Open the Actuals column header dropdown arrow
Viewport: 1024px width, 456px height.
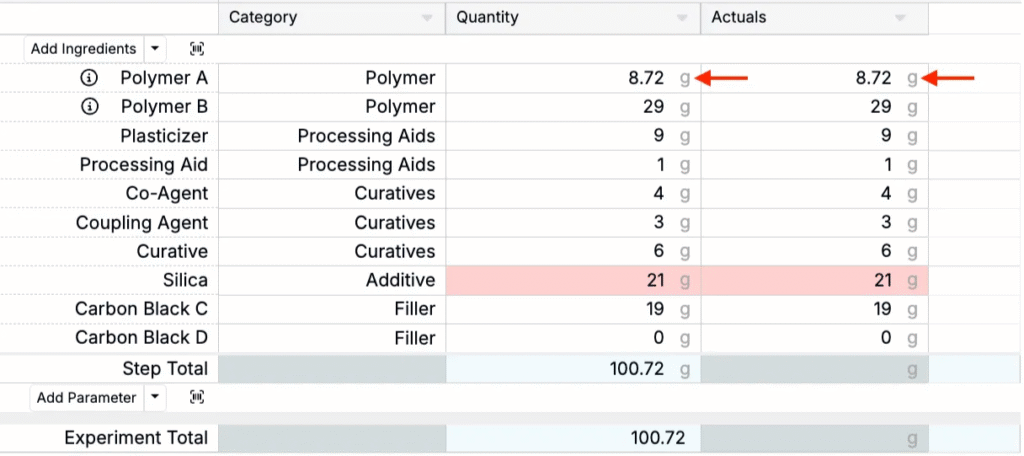[x=900, y=18]
